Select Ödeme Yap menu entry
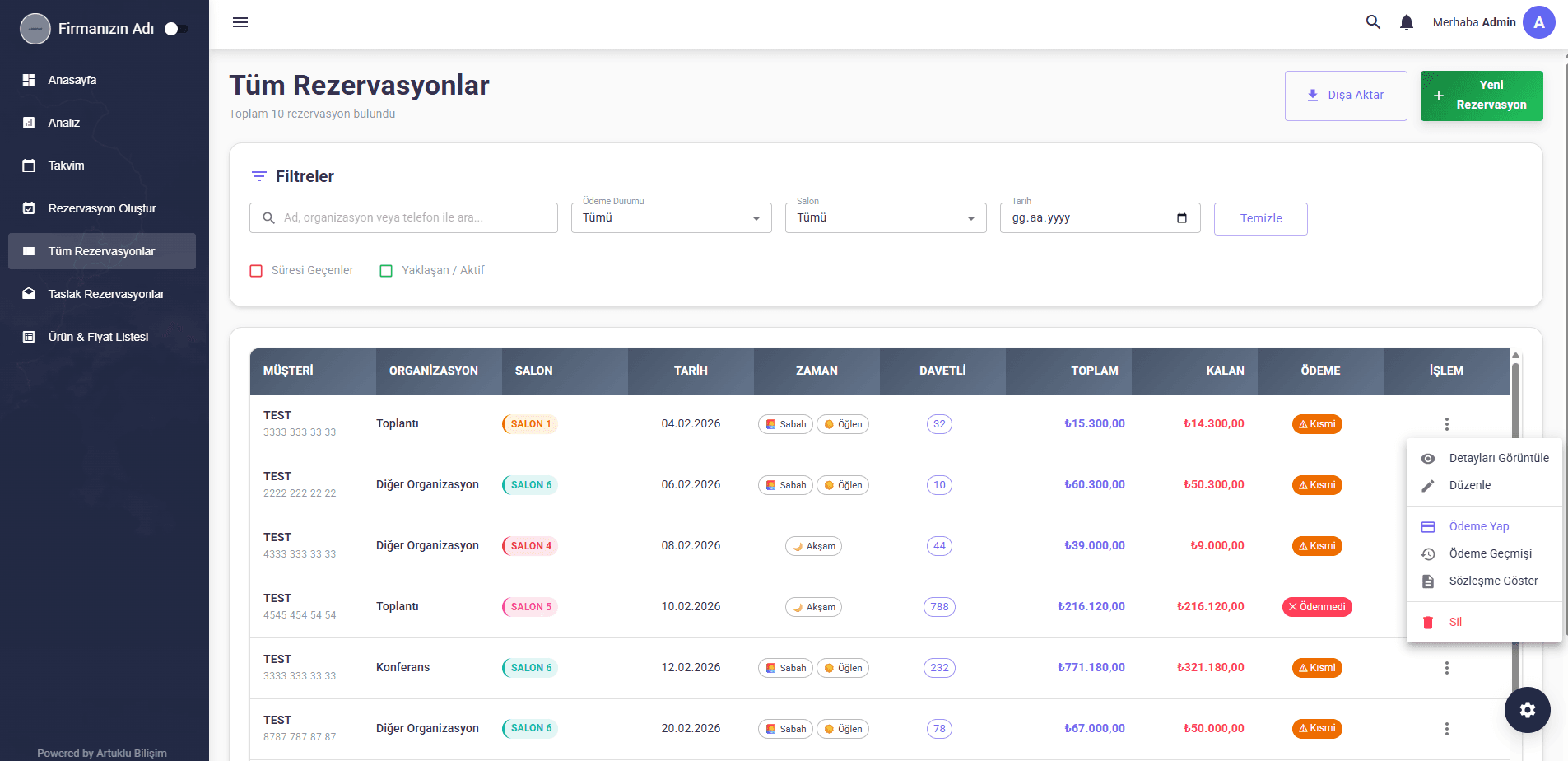 pyautogui.click(x=1484, y=526)
